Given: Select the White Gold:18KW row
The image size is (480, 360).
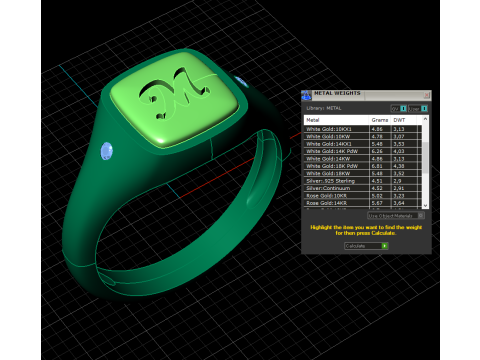Looking at the screenshot, I should 363,173.
